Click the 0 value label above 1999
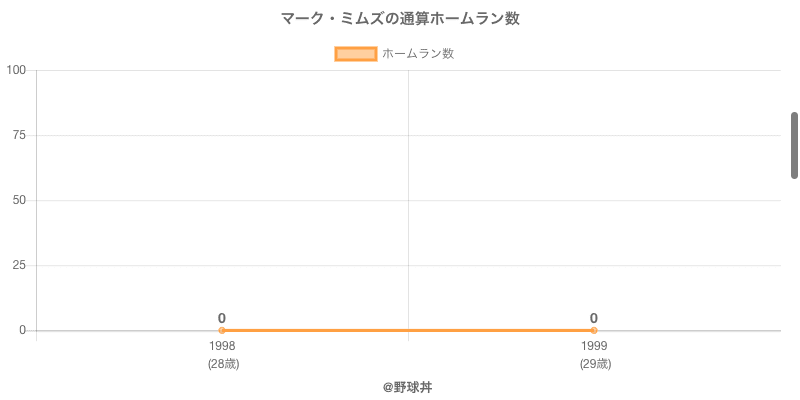 [594, 318]
